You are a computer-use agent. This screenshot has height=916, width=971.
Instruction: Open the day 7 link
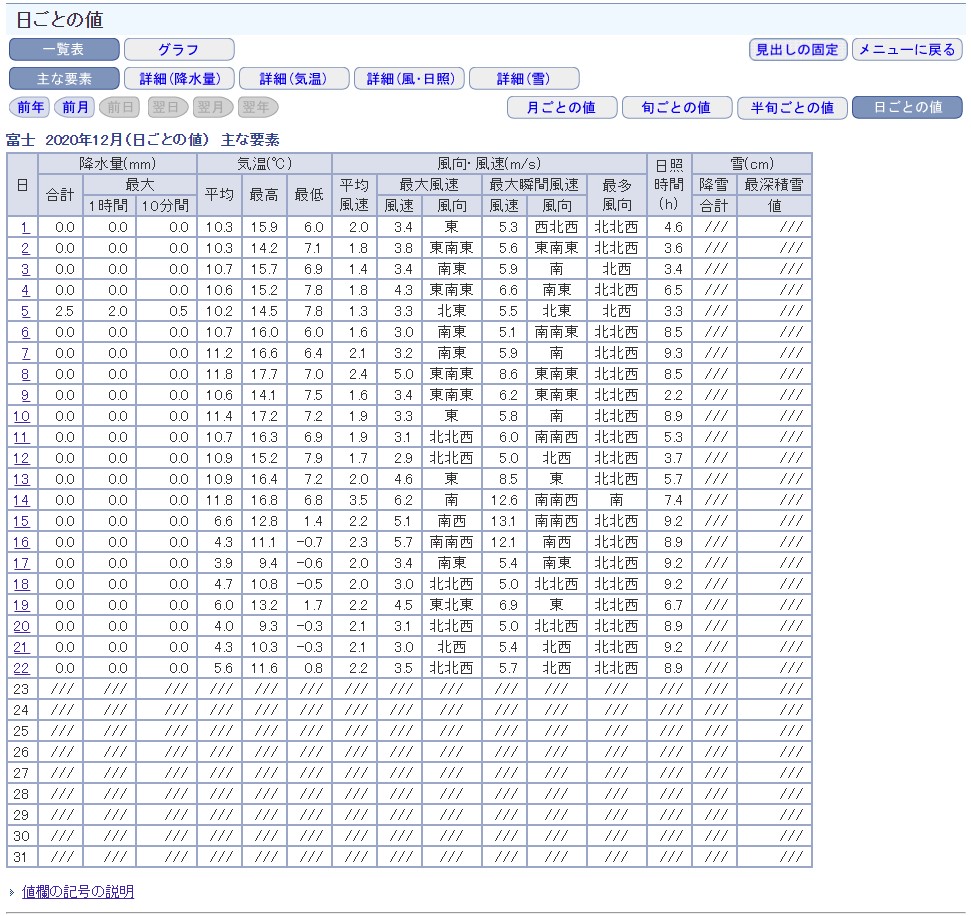click(25, 354)
